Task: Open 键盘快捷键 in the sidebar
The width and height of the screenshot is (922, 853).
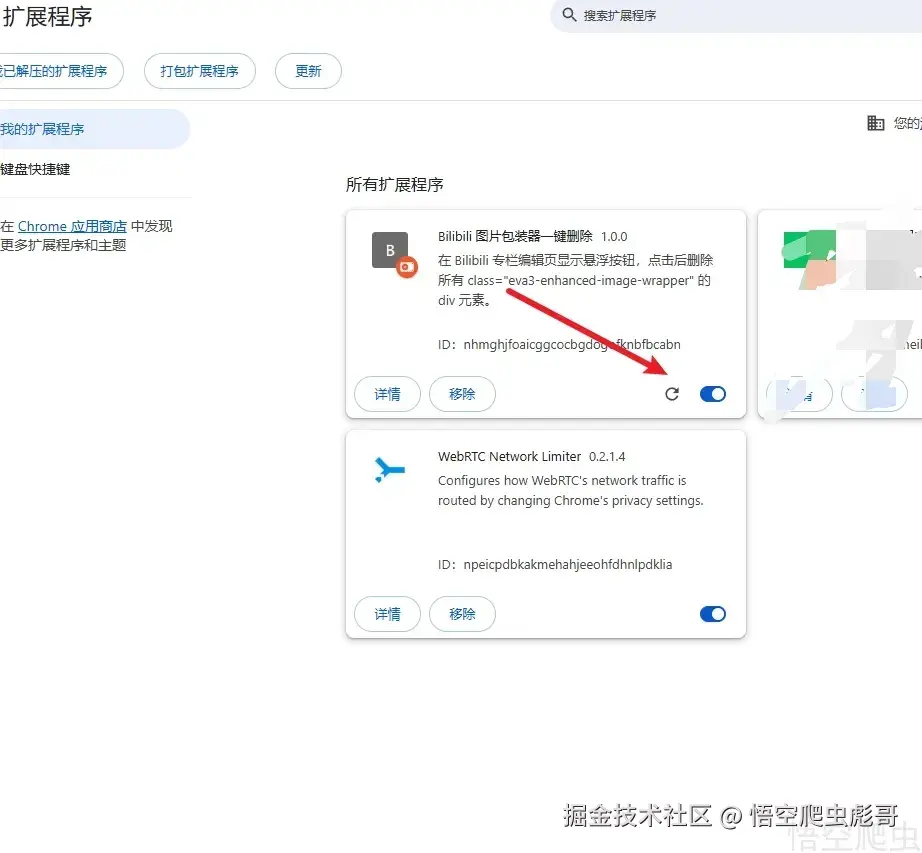Action: (35, 169)
